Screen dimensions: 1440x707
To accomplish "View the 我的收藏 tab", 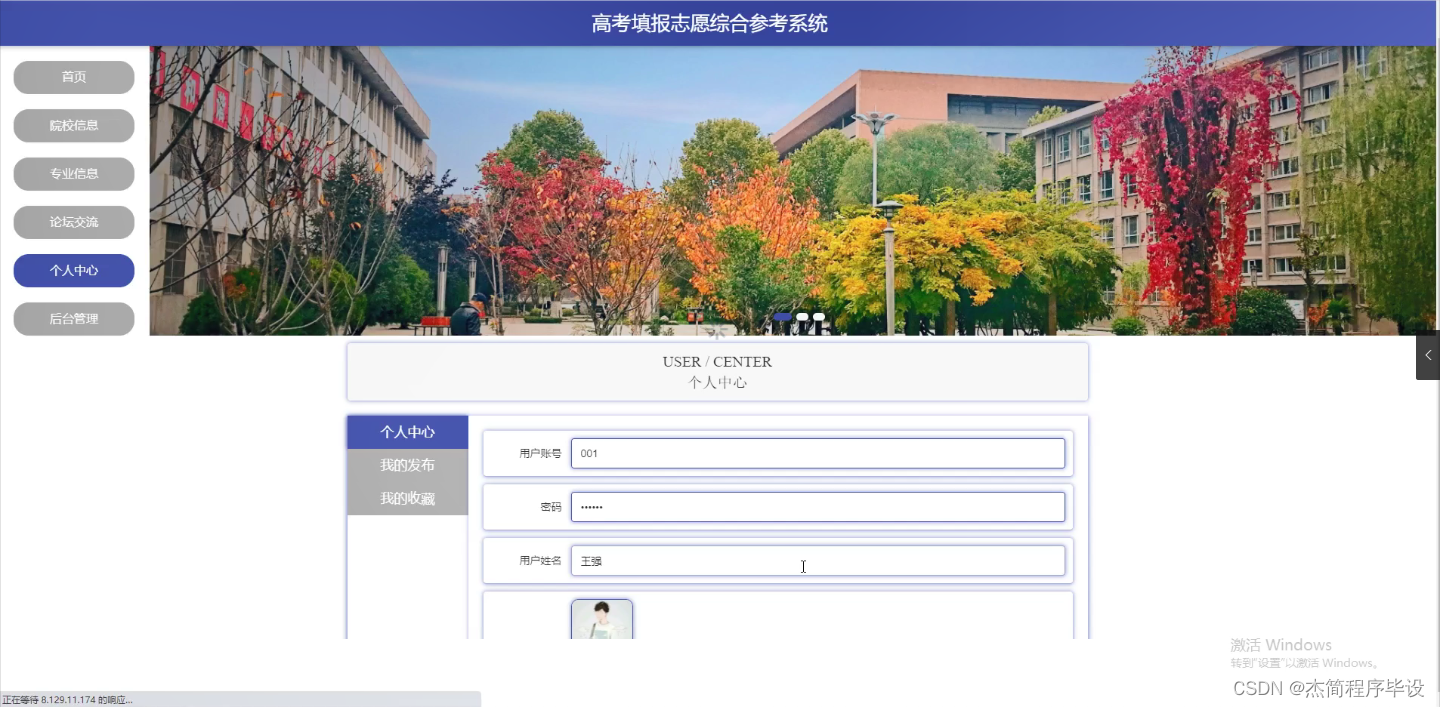I will (407, 497).
